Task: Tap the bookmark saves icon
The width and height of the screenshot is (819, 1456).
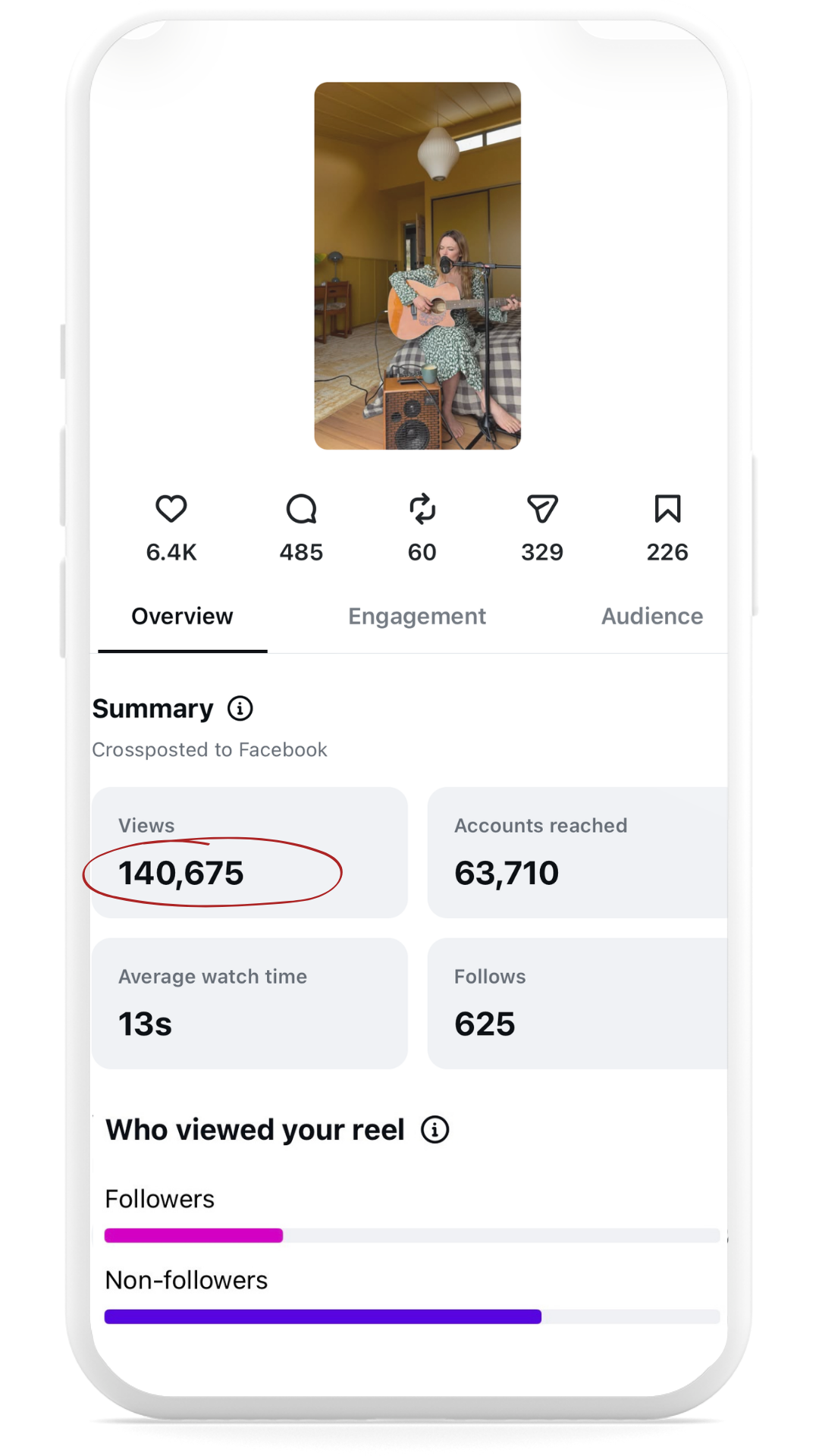Action: click(x=667, y=509)
